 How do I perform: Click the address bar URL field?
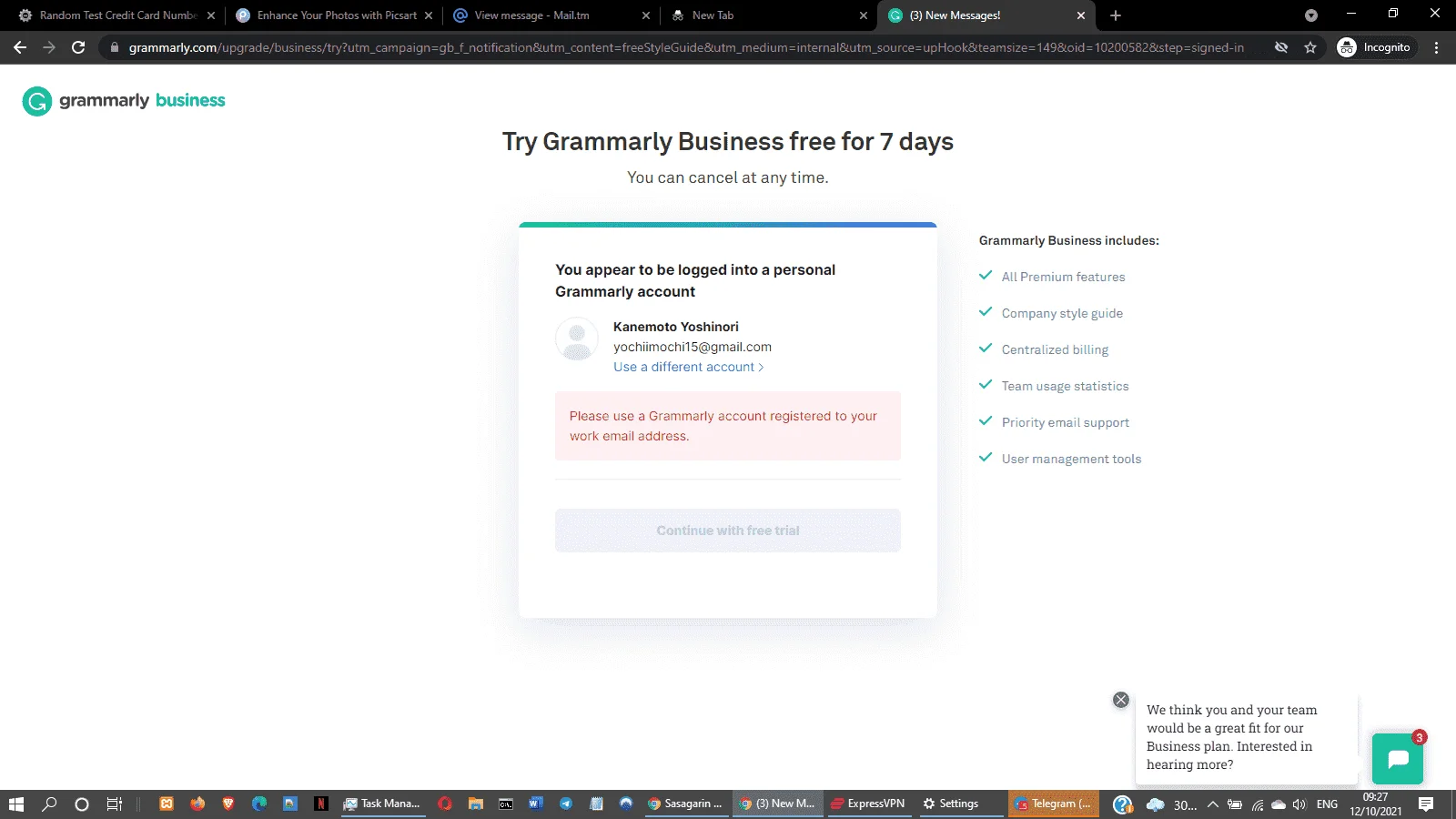pos(686,47)
